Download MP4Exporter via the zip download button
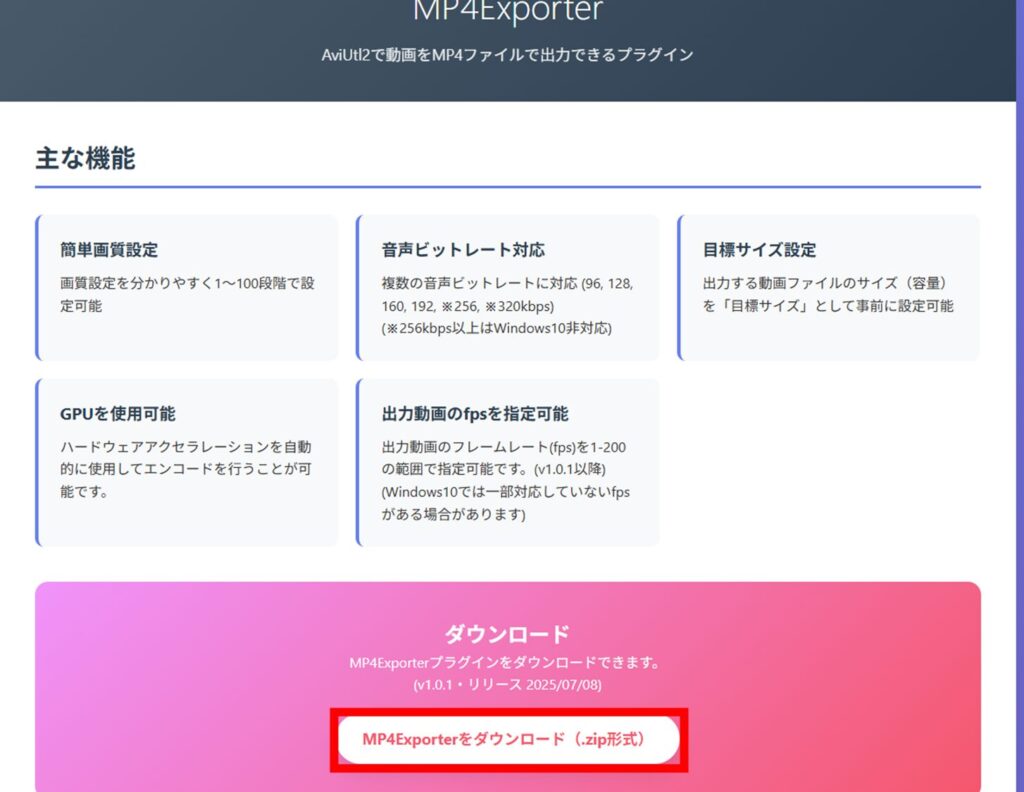 (510, 738)
